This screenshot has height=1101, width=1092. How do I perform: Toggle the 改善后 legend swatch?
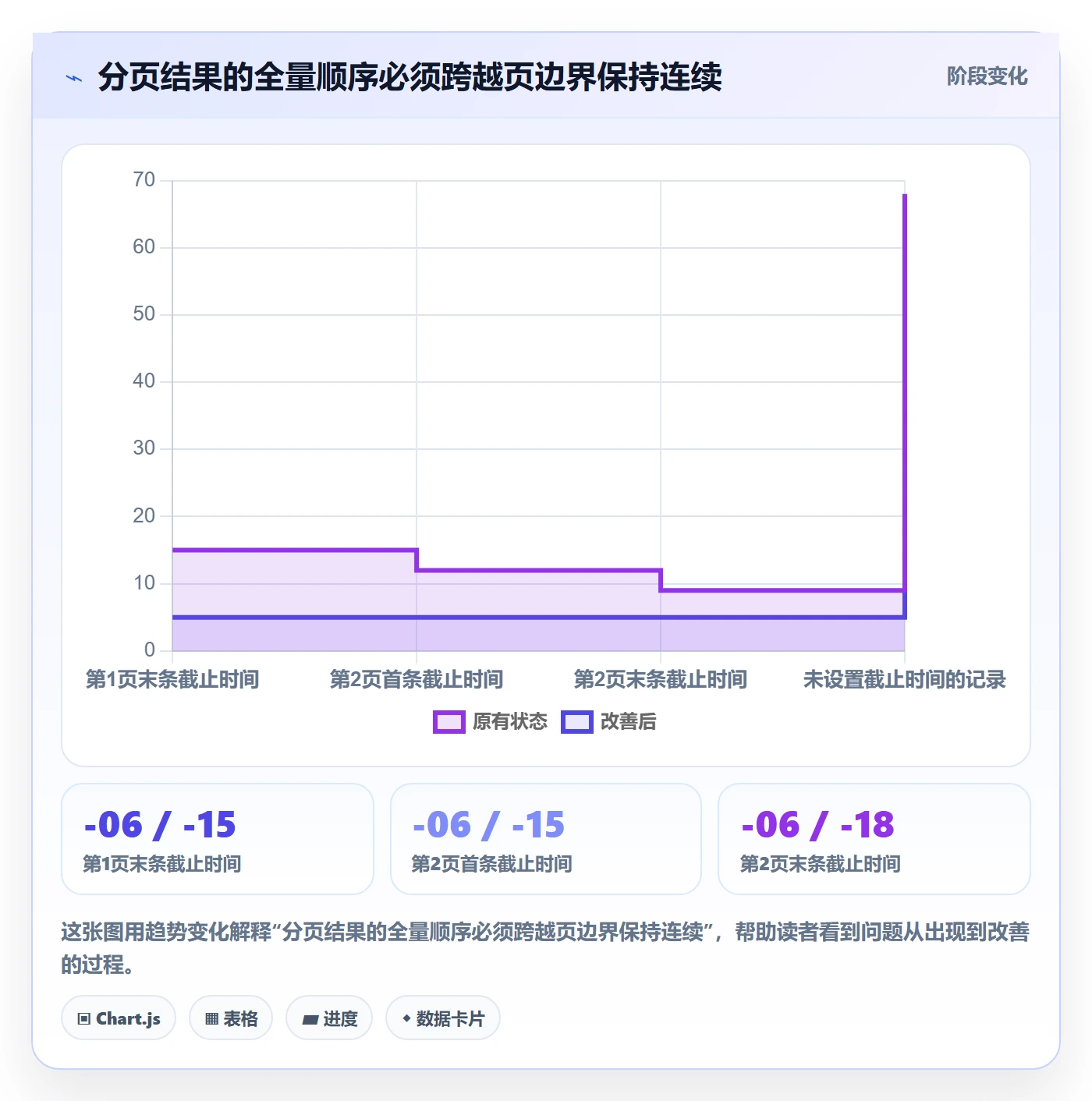pyautogui.click(x=577, y=722)
